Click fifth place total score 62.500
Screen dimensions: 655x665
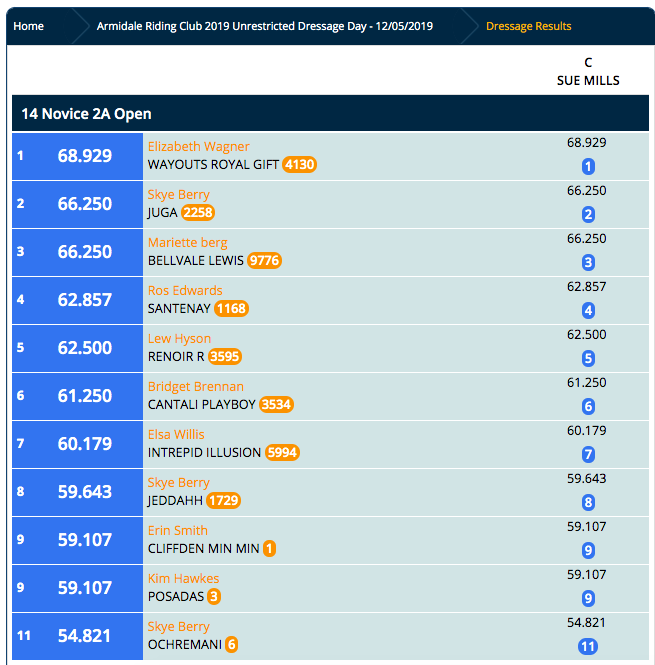point(85,348)
